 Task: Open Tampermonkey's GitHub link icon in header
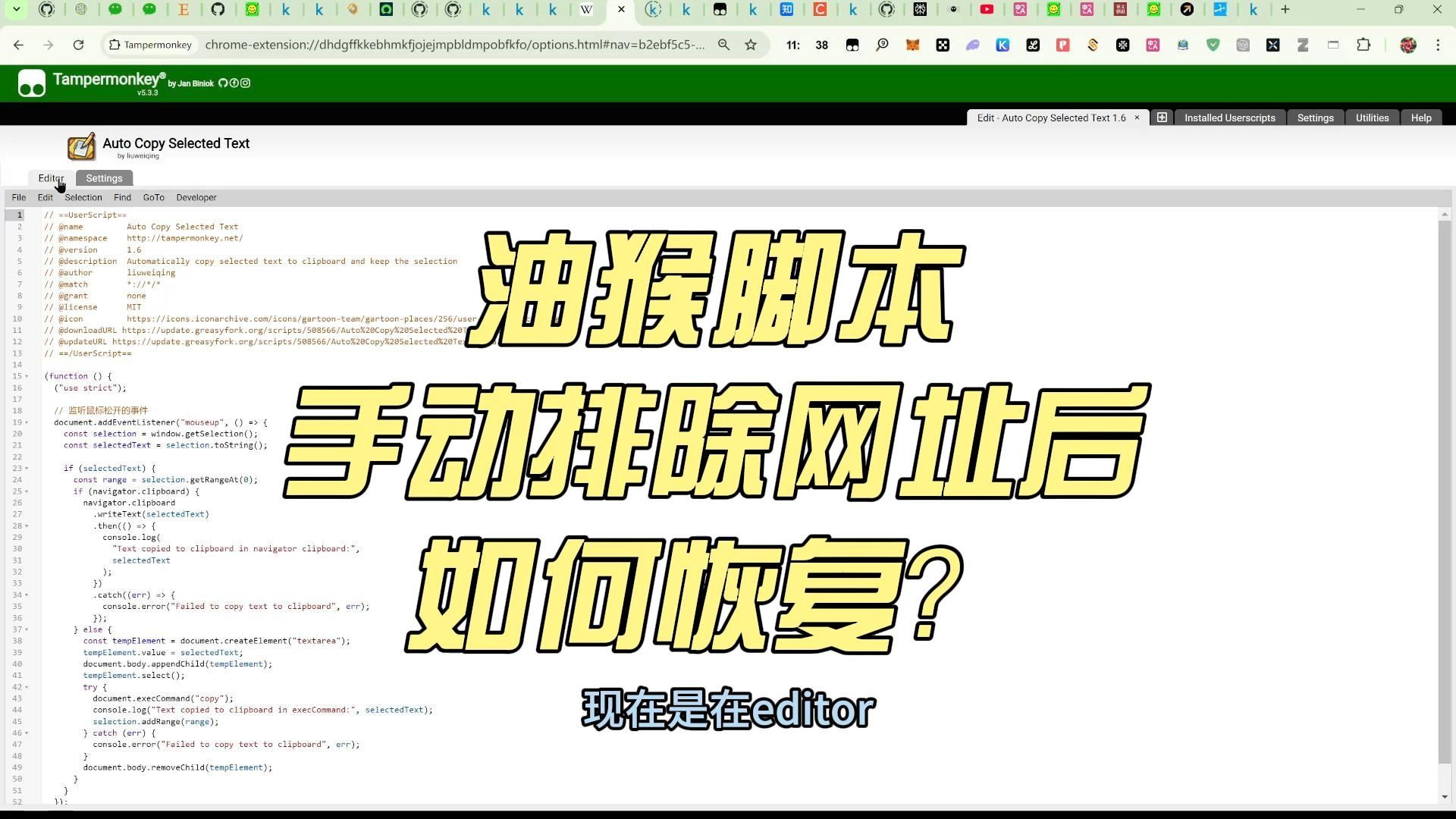[x=223, y=83]
